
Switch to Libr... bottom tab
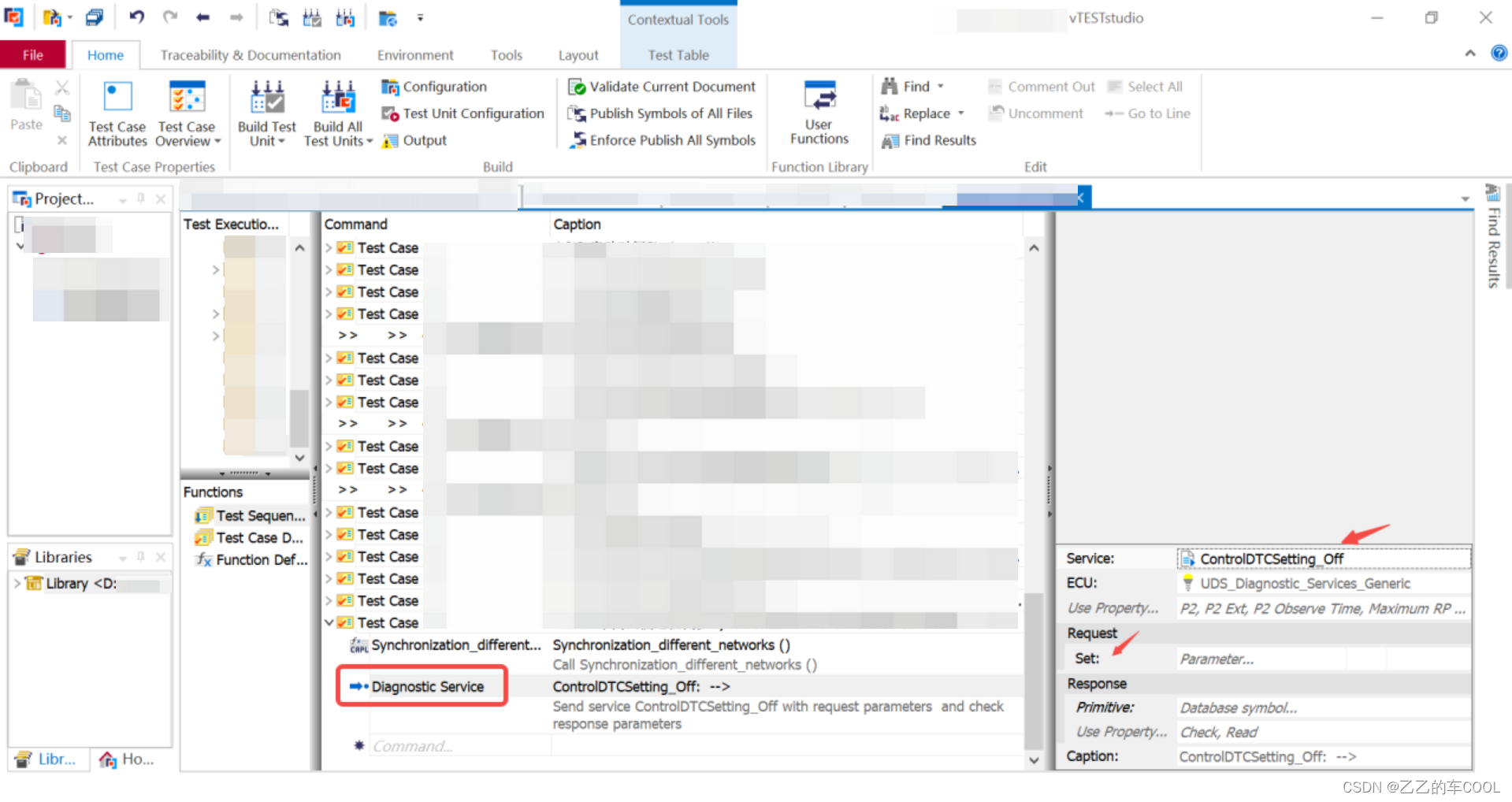point(46,759)
